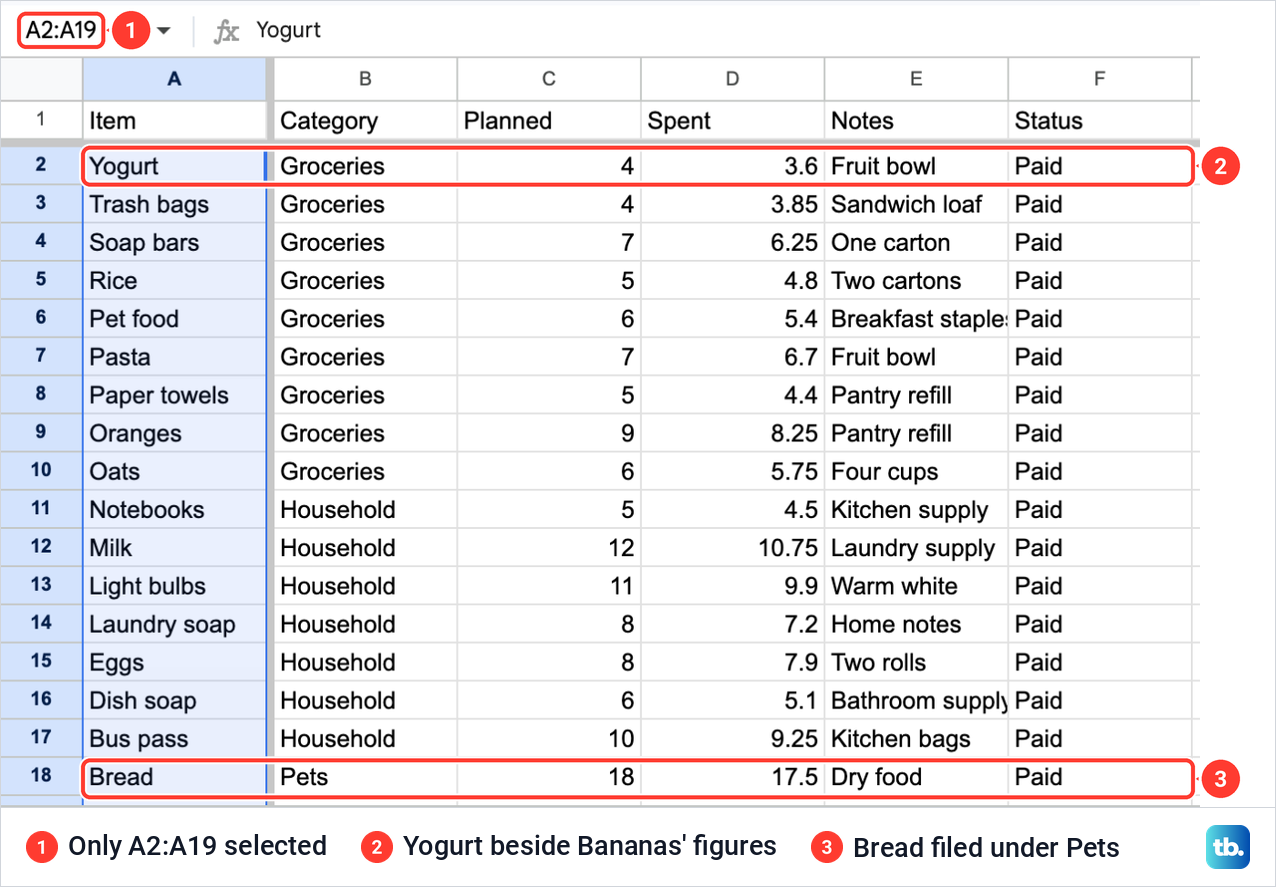Click the name box showing A2:A19
This screenshot has width=1276, height=887.
click(61, 30)
